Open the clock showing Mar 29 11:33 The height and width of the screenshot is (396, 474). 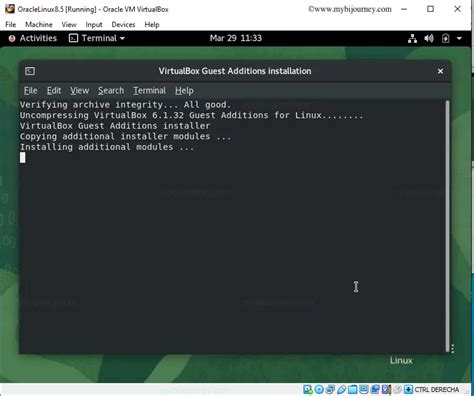point(236,38)
